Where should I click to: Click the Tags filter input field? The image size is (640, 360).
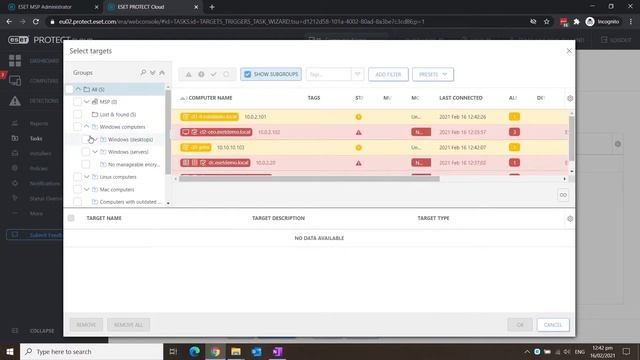click(x=329, y=74)
